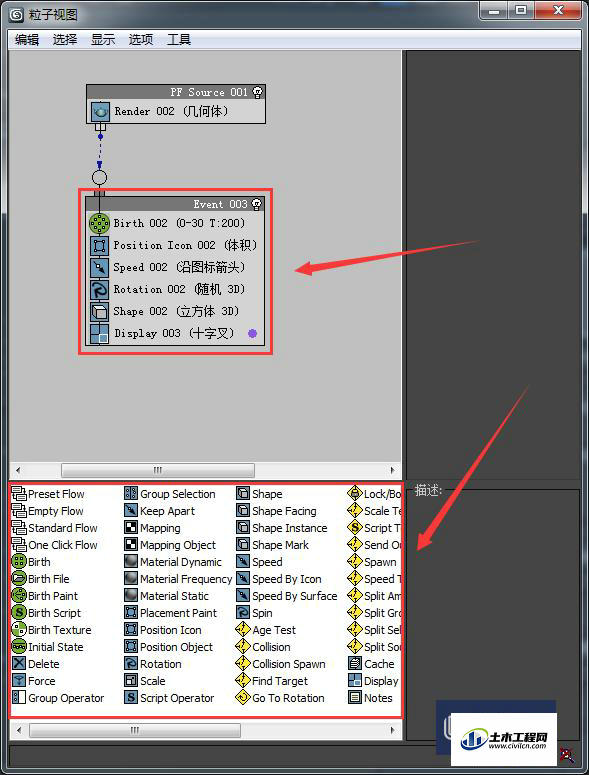Select the Notes operator icon

click(355, 698)
